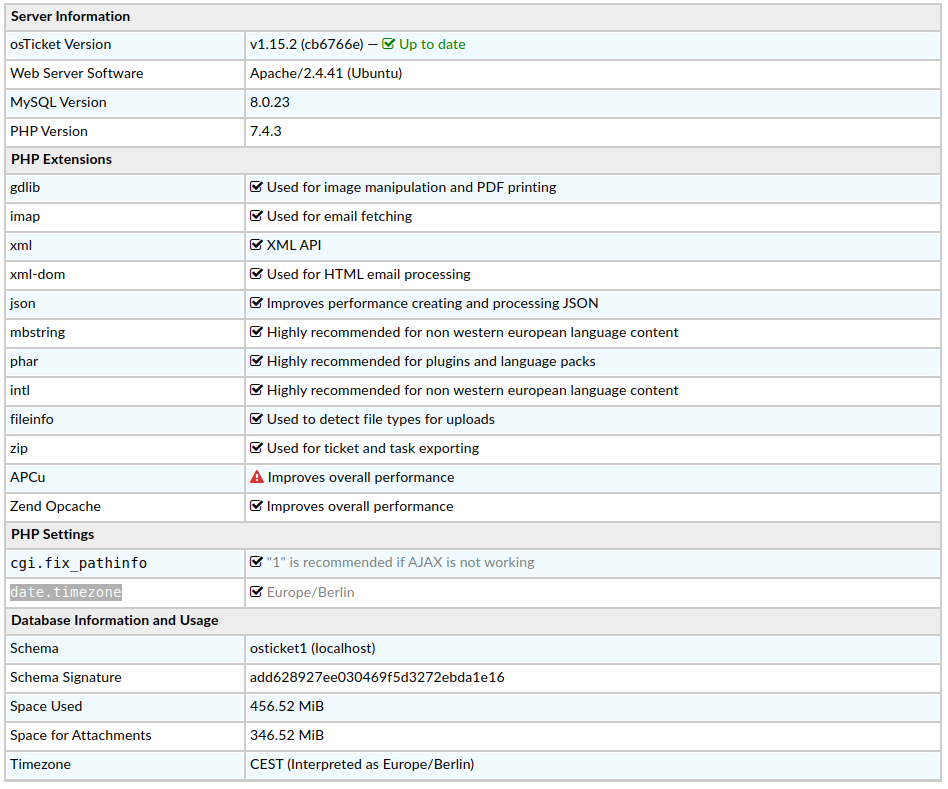The height and width of the screenshot is (789, 948).
Task: Click the check icon in the xml-dom row
Action: [x=256, y=274]
